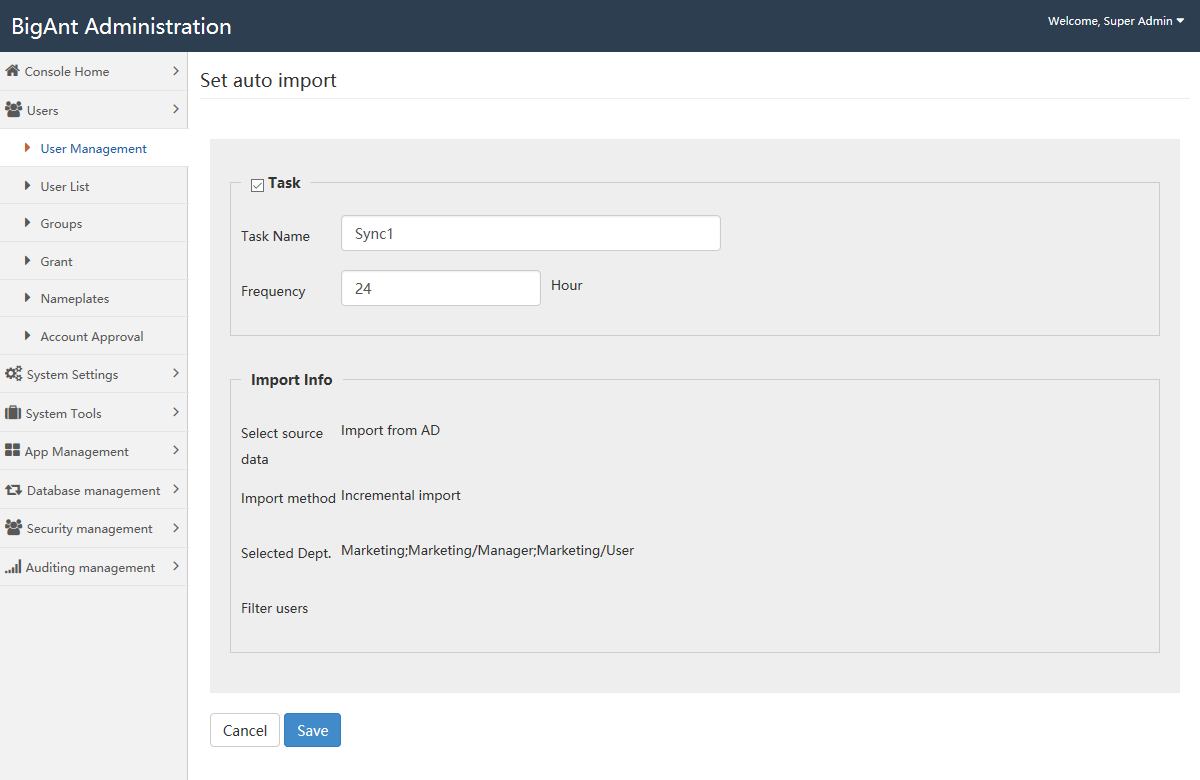
Task: Focus the Task Name input field
Action: click(531, 233)
